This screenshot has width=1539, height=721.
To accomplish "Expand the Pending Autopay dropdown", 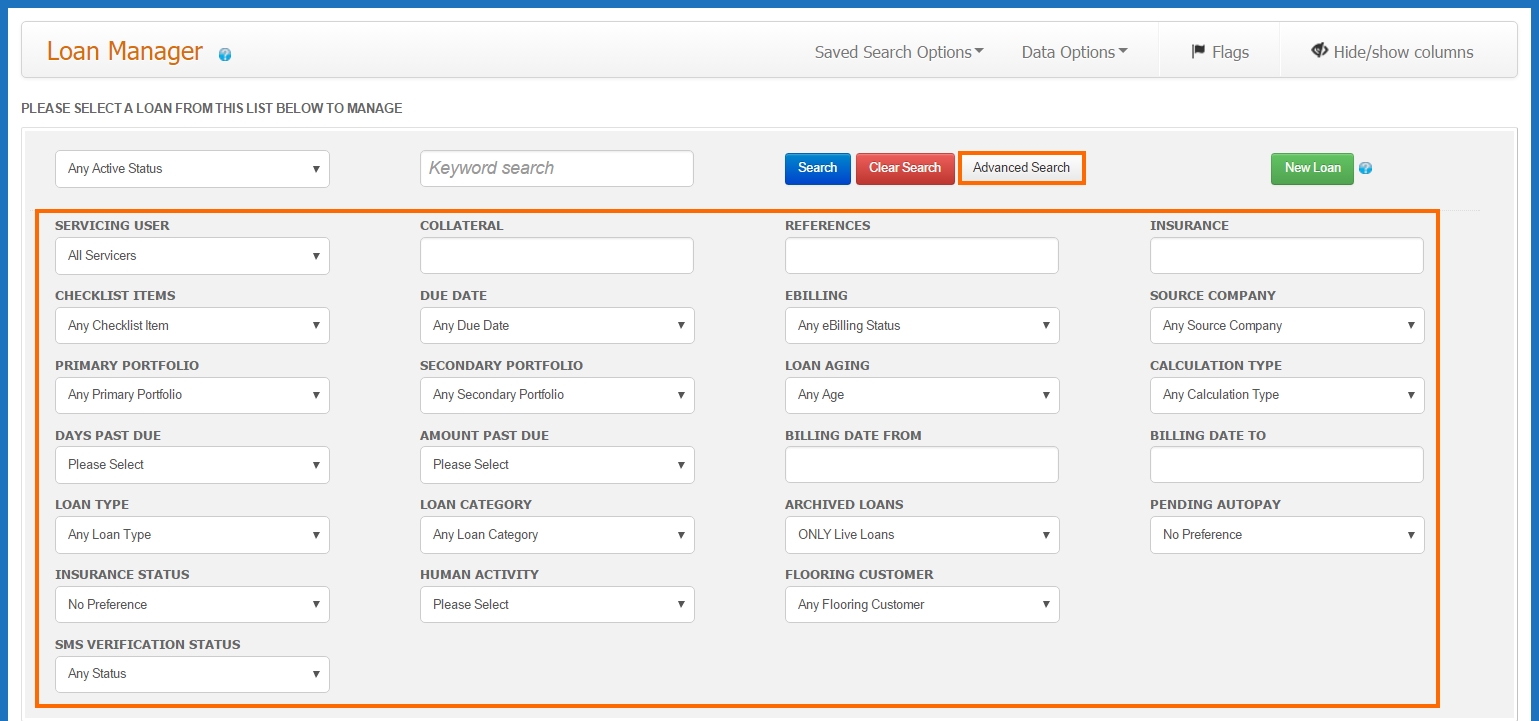I will [x=1286, y=535].
